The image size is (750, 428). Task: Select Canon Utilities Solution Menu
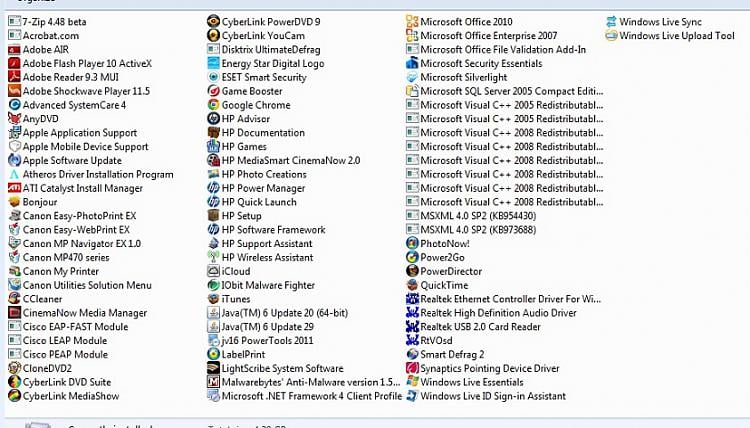(x=80, y=285)
